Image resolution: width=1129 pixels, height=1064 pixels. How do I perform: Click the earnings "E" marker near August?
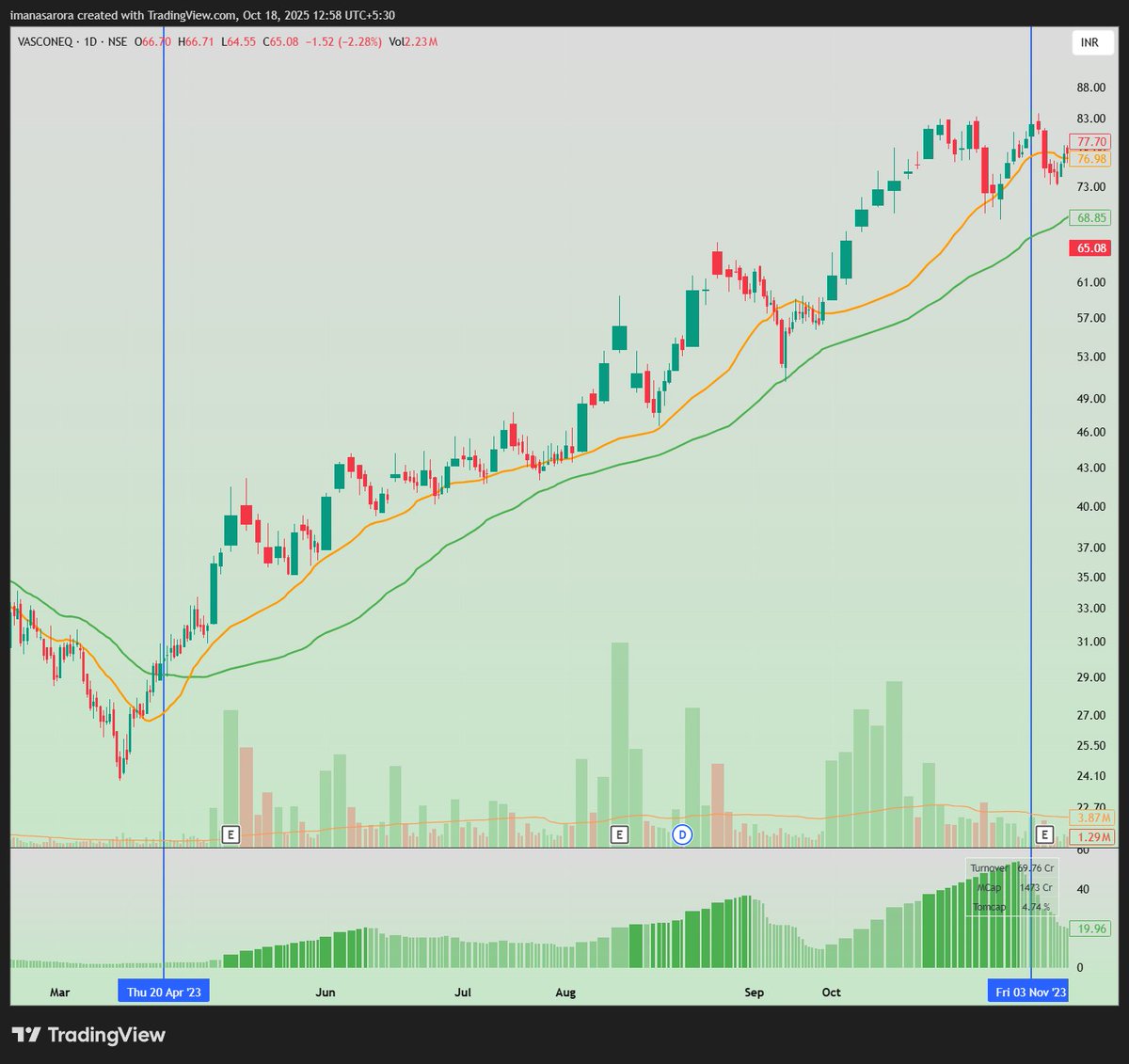pos(621,834)
